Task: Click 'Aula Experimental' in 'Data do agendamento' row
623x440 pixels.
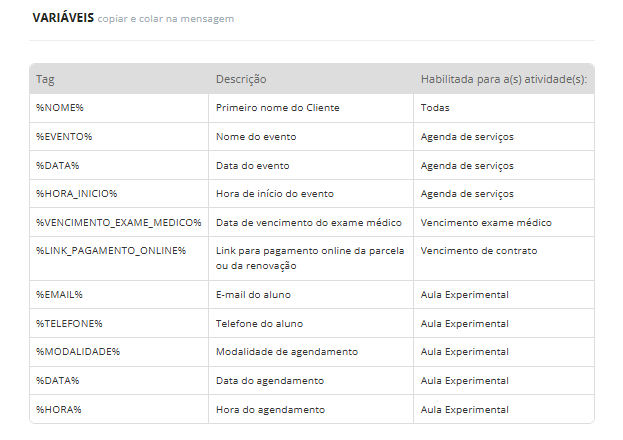Action: [465, 381]
